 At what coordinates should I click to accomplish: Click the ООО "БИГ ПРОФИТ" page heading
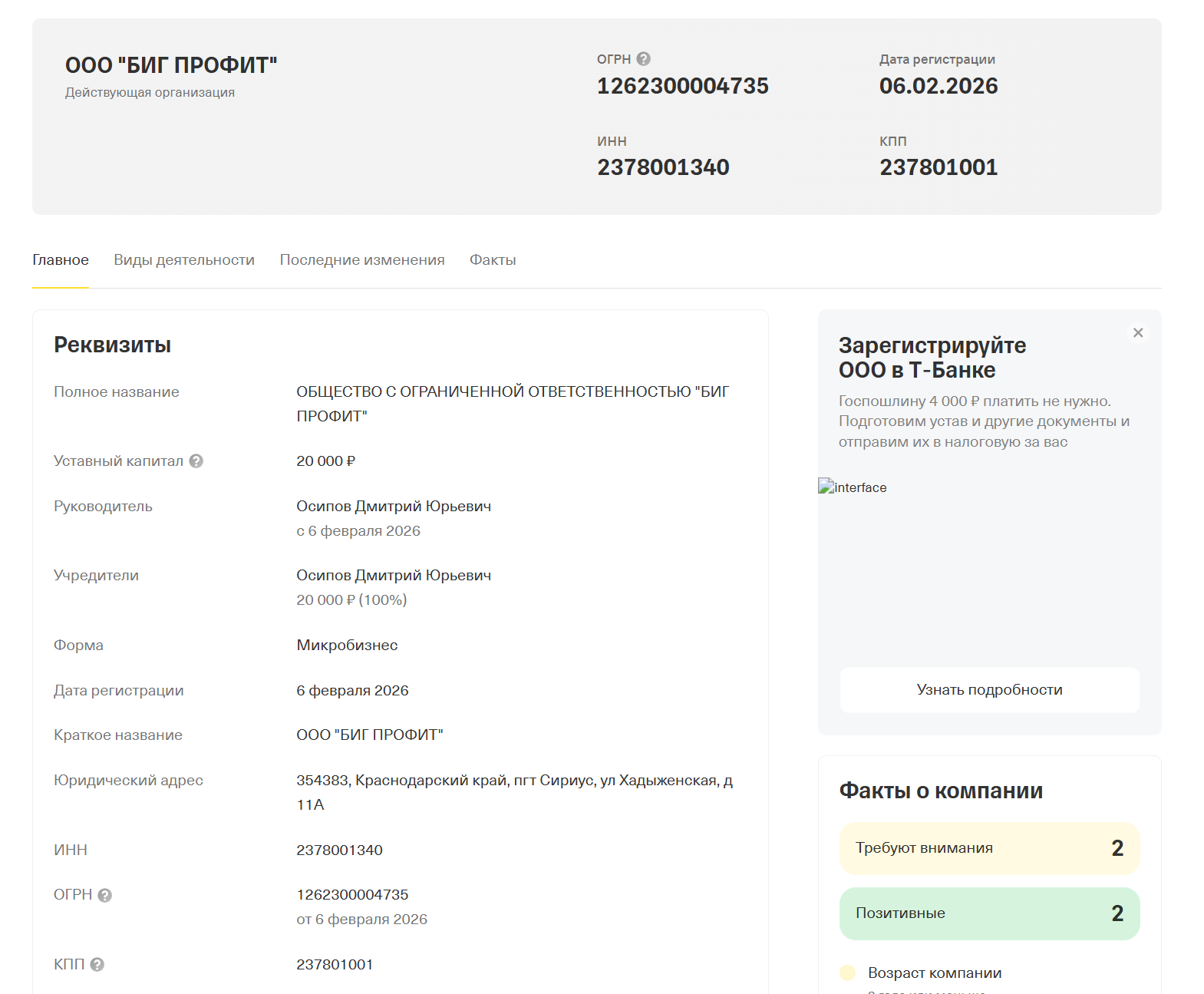171,65
